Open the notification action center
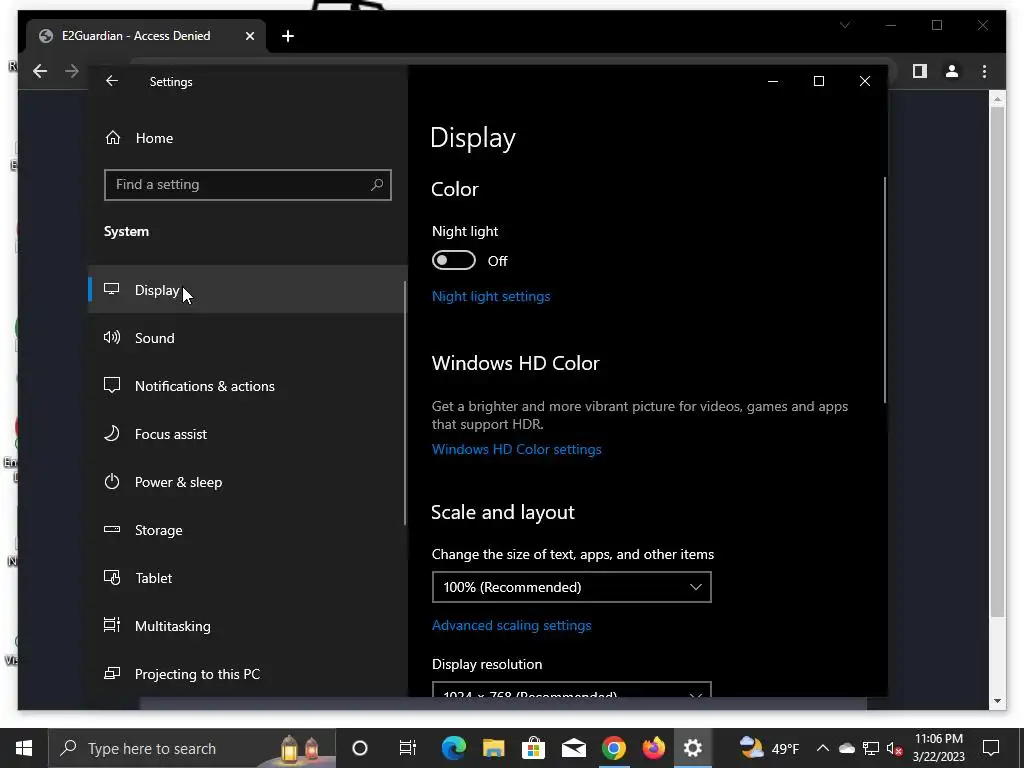 click(x=991, y=748)
